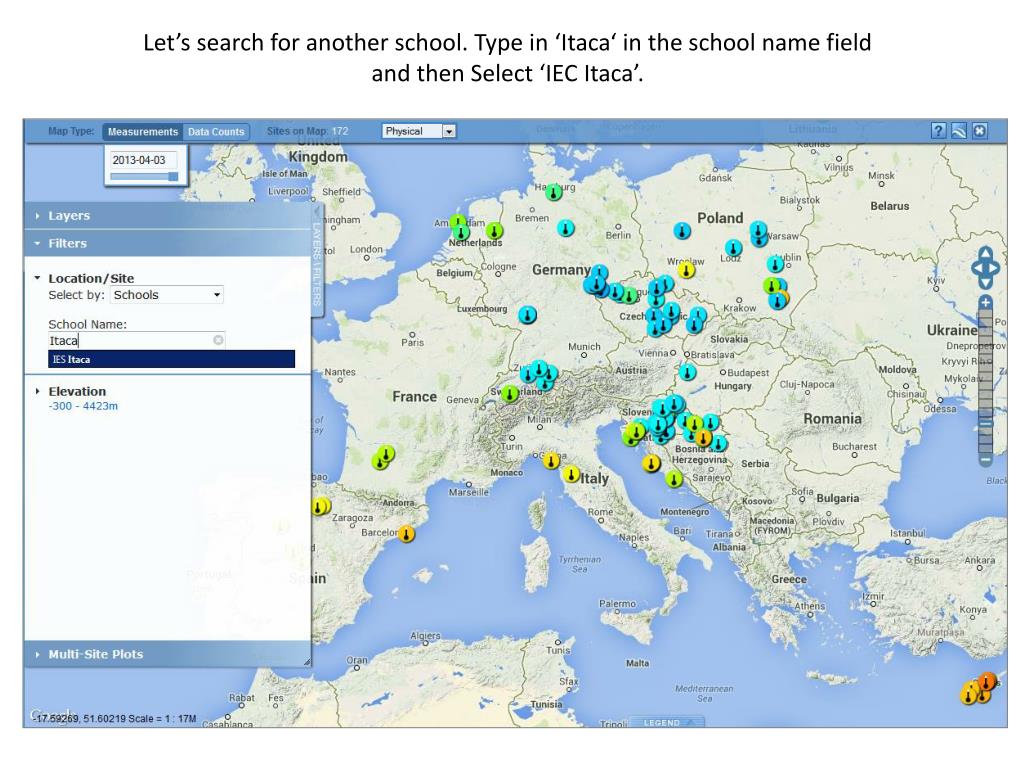Collapse the vertical LAYERS\FILTERS side tab
The height and width of the screenshot is (768, 1024).
(317, 261)
